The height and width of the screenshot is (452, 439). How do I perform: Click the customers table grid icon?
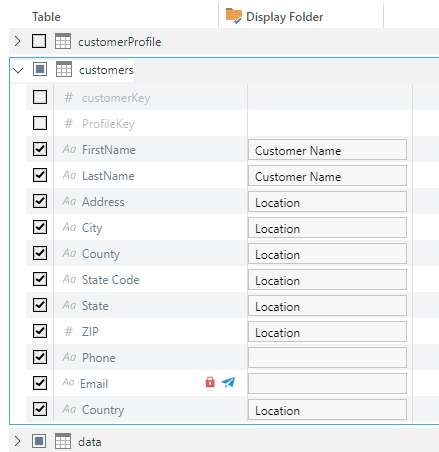(64, 69)
